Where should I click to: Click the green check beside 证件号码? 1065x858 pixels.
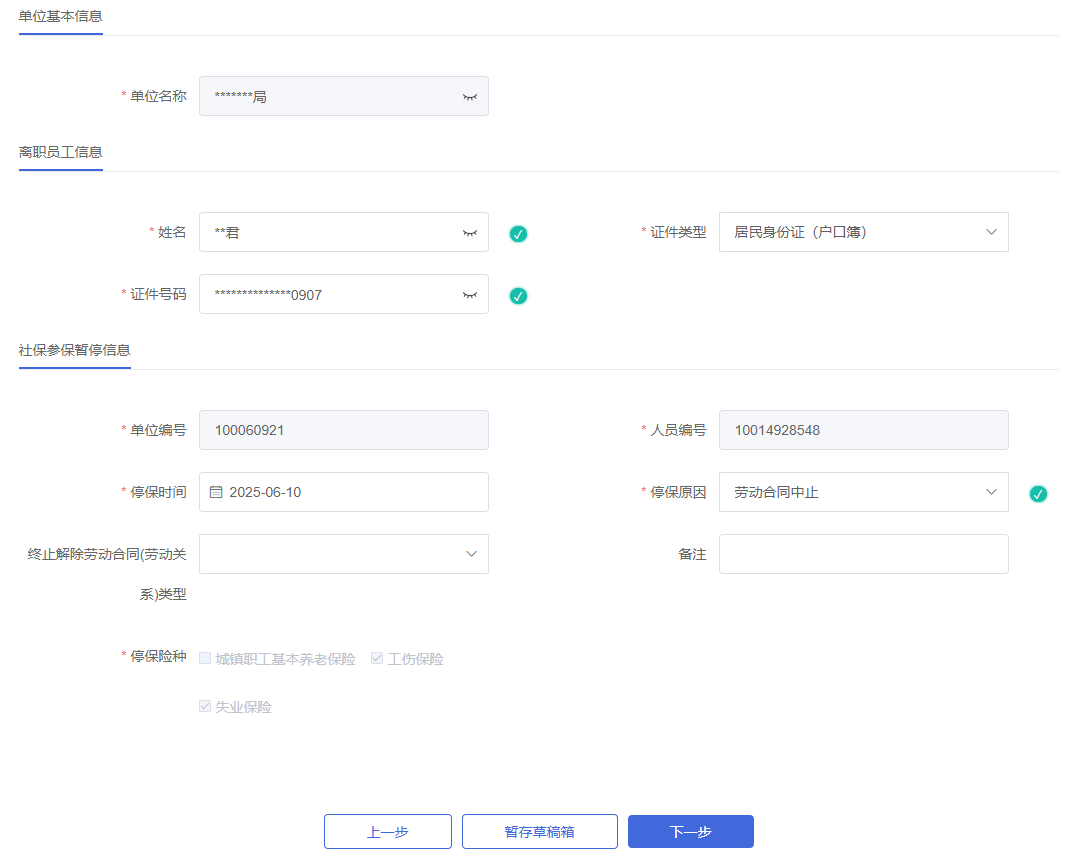click(518, 296)
